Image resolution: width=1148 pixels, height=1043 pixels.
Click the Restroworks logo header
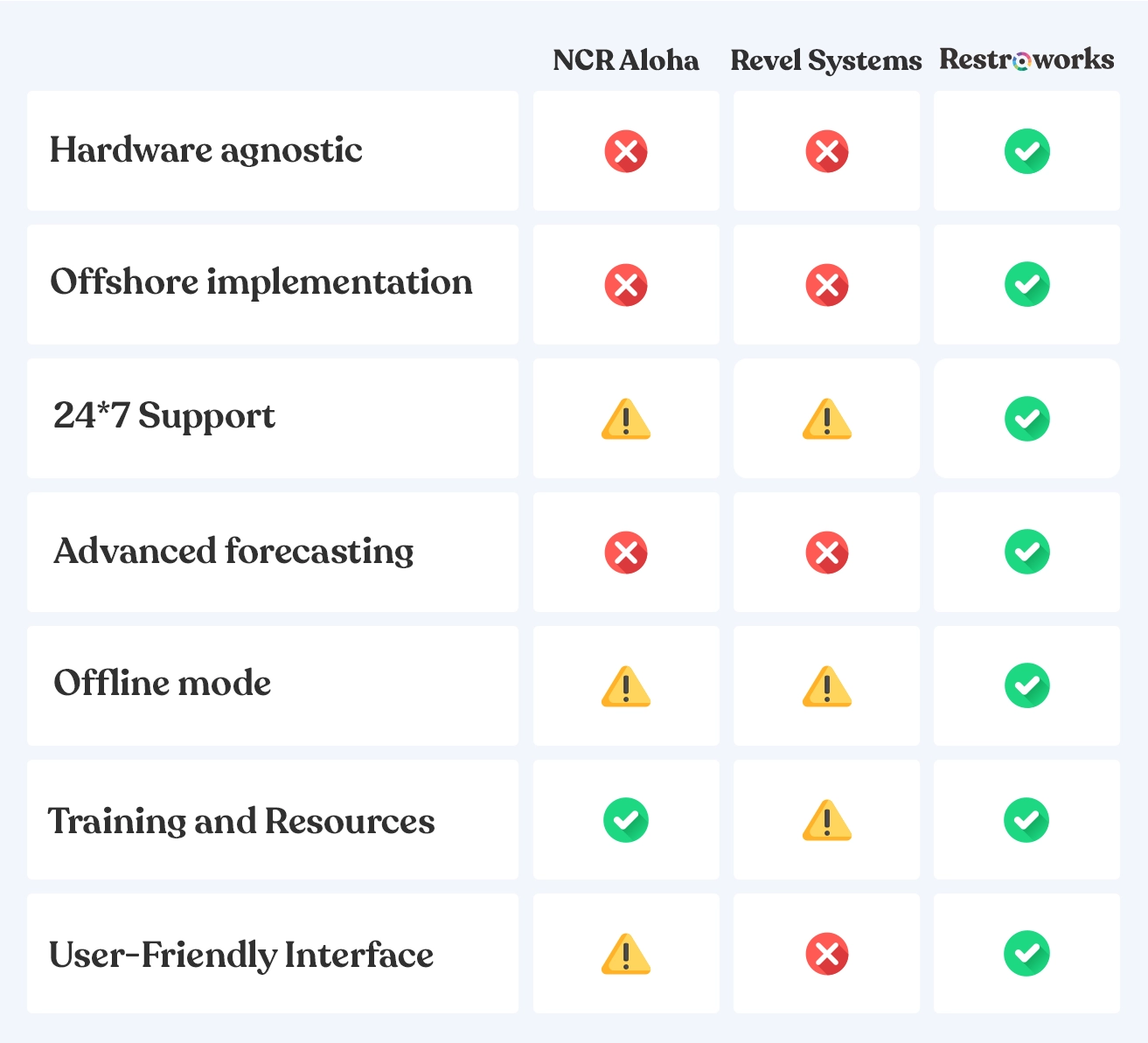pos(1026,59)
